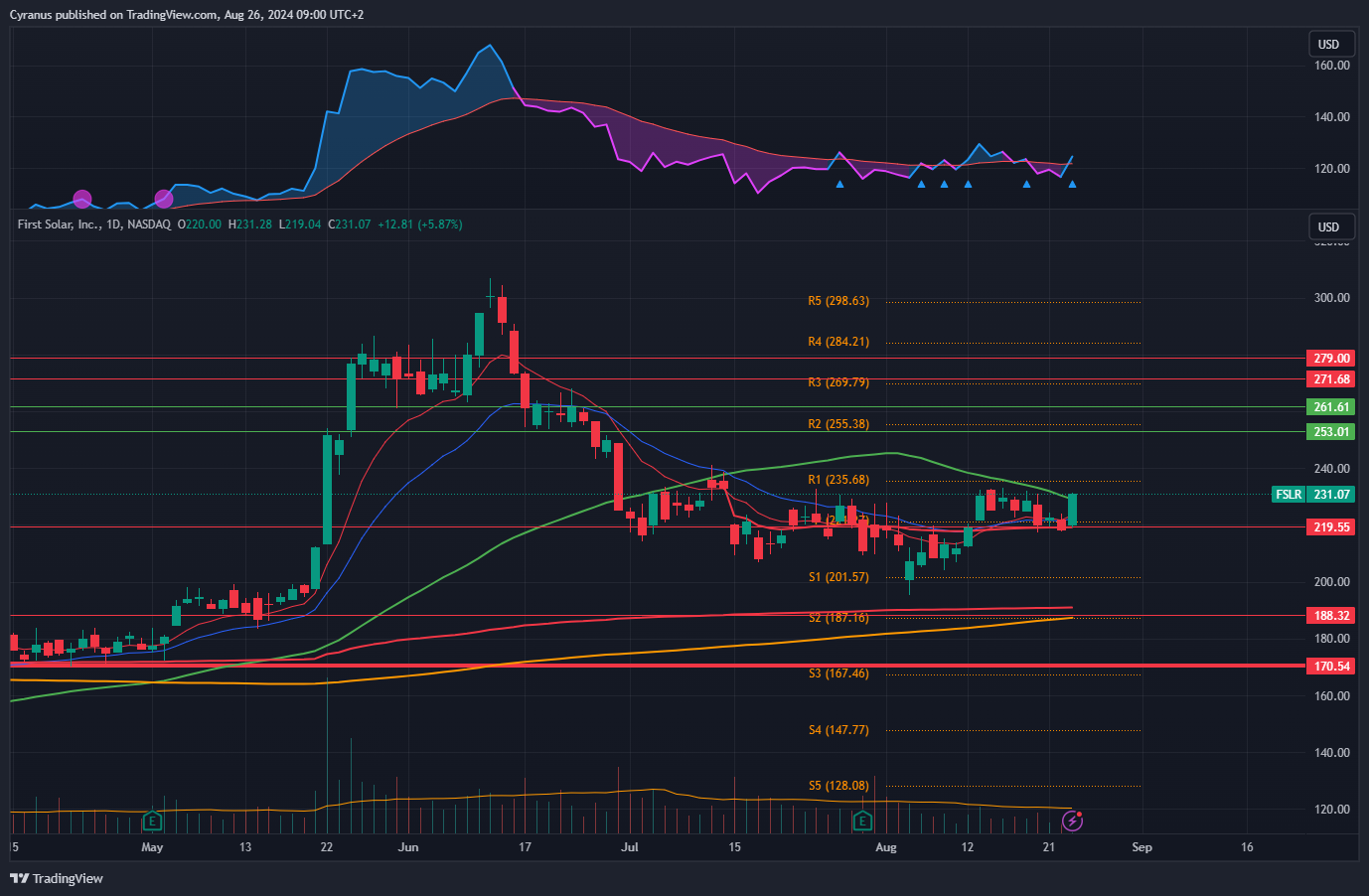Click the First Solar, Inc. symbol title
Image resolution: width=1369 pixels, height=896 pixels.
[x=59, y=224]
